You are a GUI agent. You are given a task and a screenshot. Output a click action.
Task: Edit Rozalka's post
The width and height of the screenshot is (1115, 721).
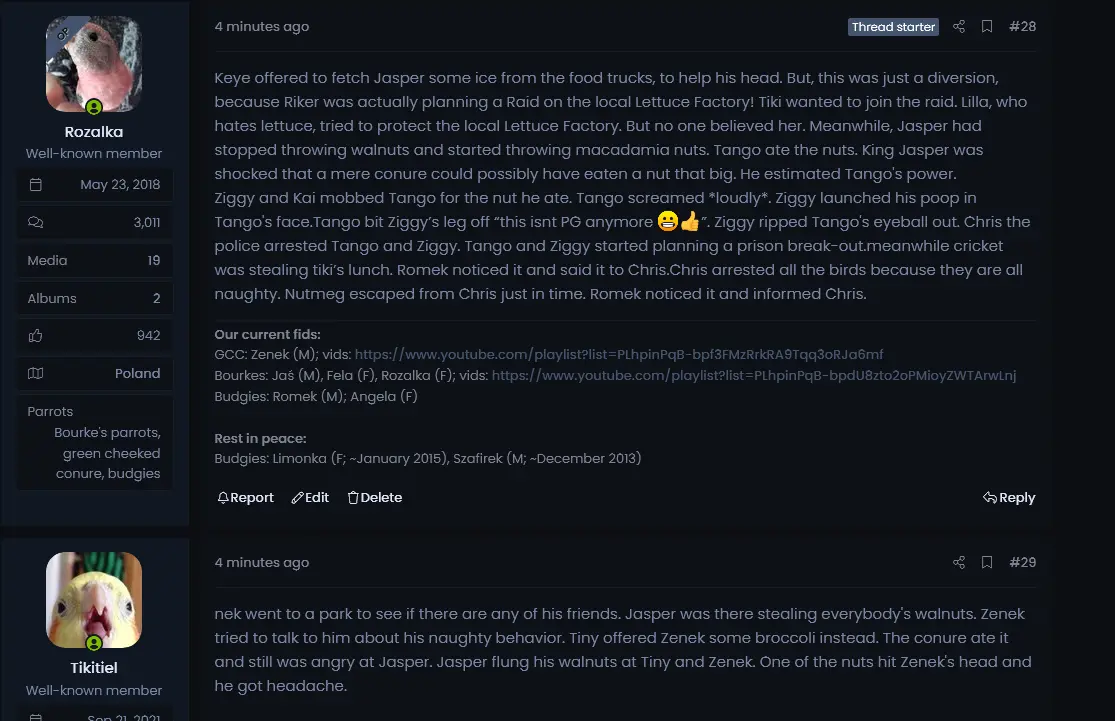310,498
